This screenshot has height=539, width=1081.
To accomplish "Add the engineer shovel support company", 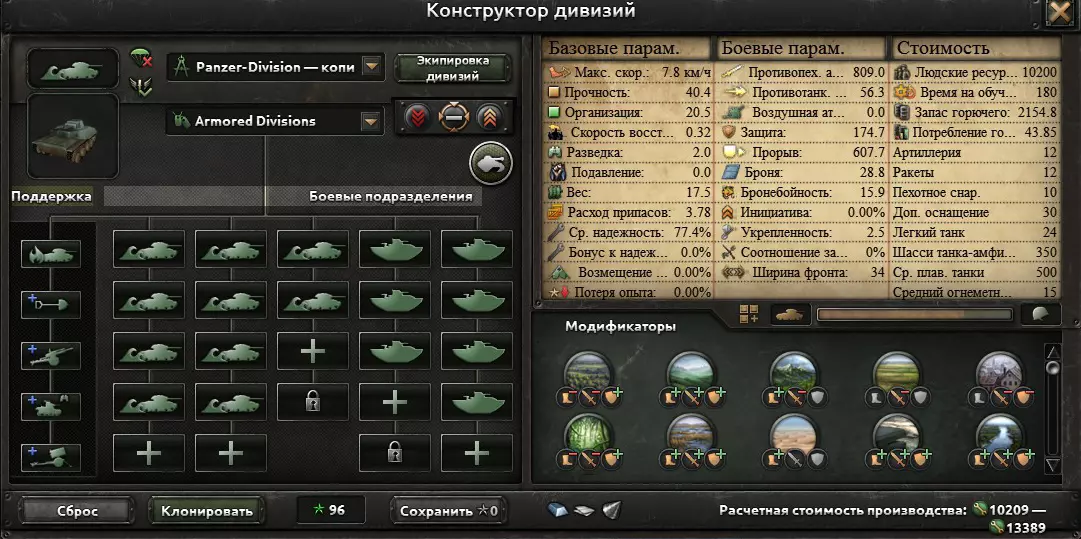I will [51, 305].
